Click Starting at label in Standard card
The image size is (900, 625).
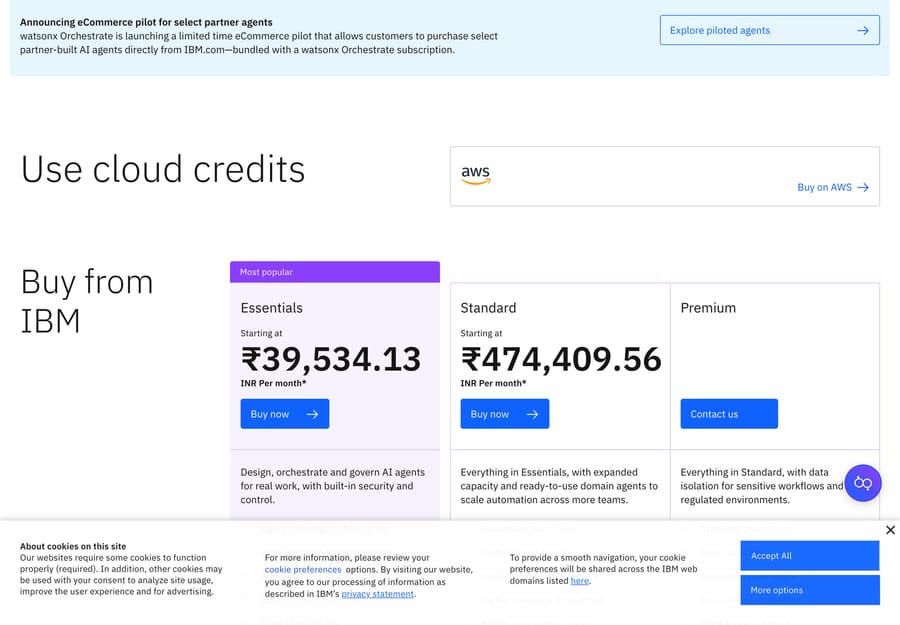(x=481, y=333)
